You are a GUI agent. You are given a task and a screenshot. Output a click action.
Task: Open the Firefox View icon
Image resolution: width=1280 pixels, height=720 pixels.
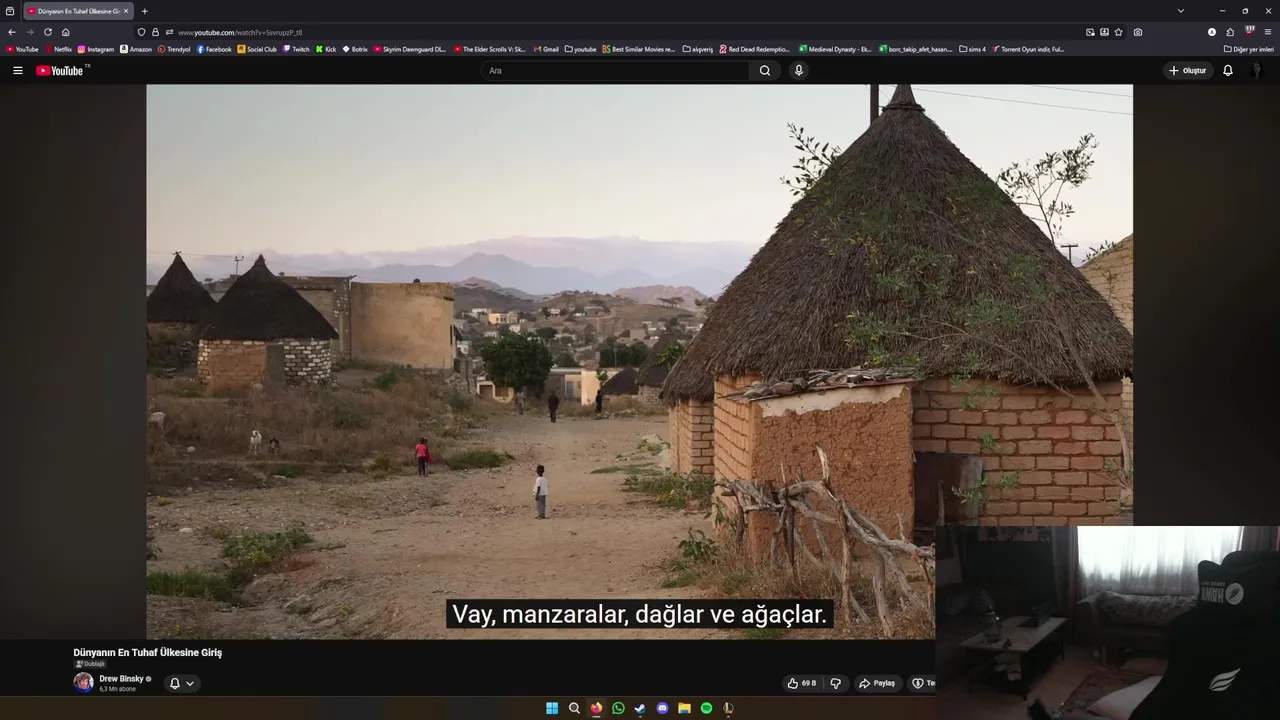(10, 11)
